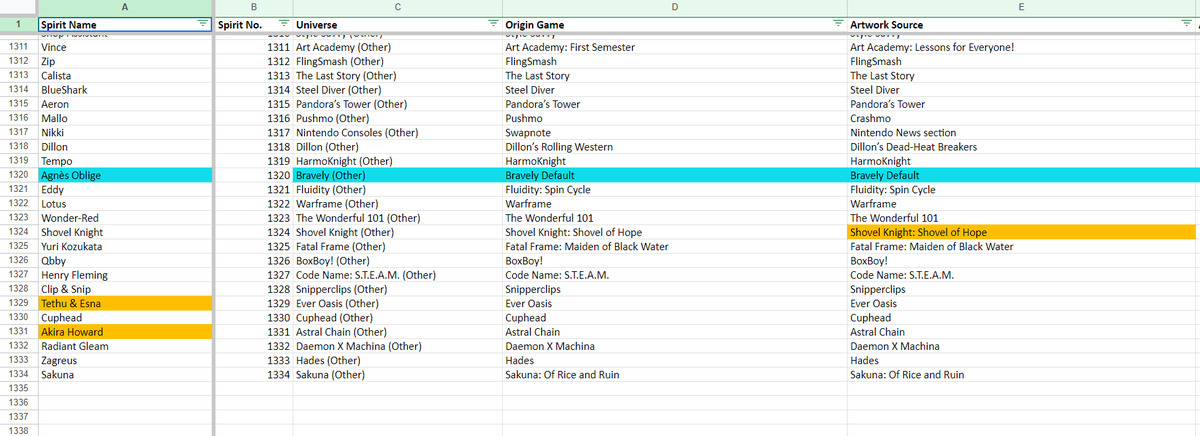Image resolution: width=1200 pixels, height=436 pixels.
Task: Open the Origin Game column filter
Action: point(838,23)
